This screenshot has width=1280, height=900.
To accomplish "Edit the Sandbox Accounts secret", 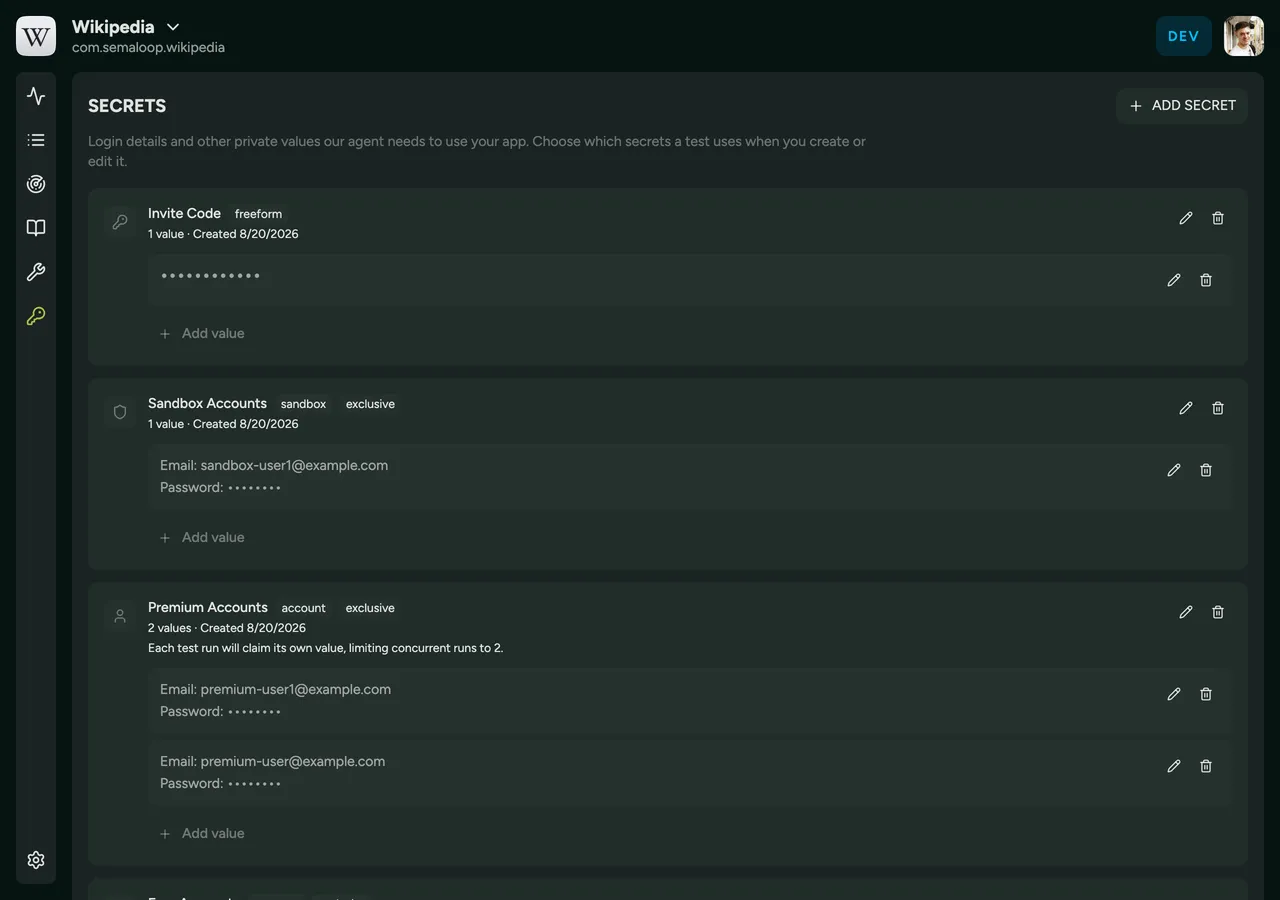I will 1186,408.
